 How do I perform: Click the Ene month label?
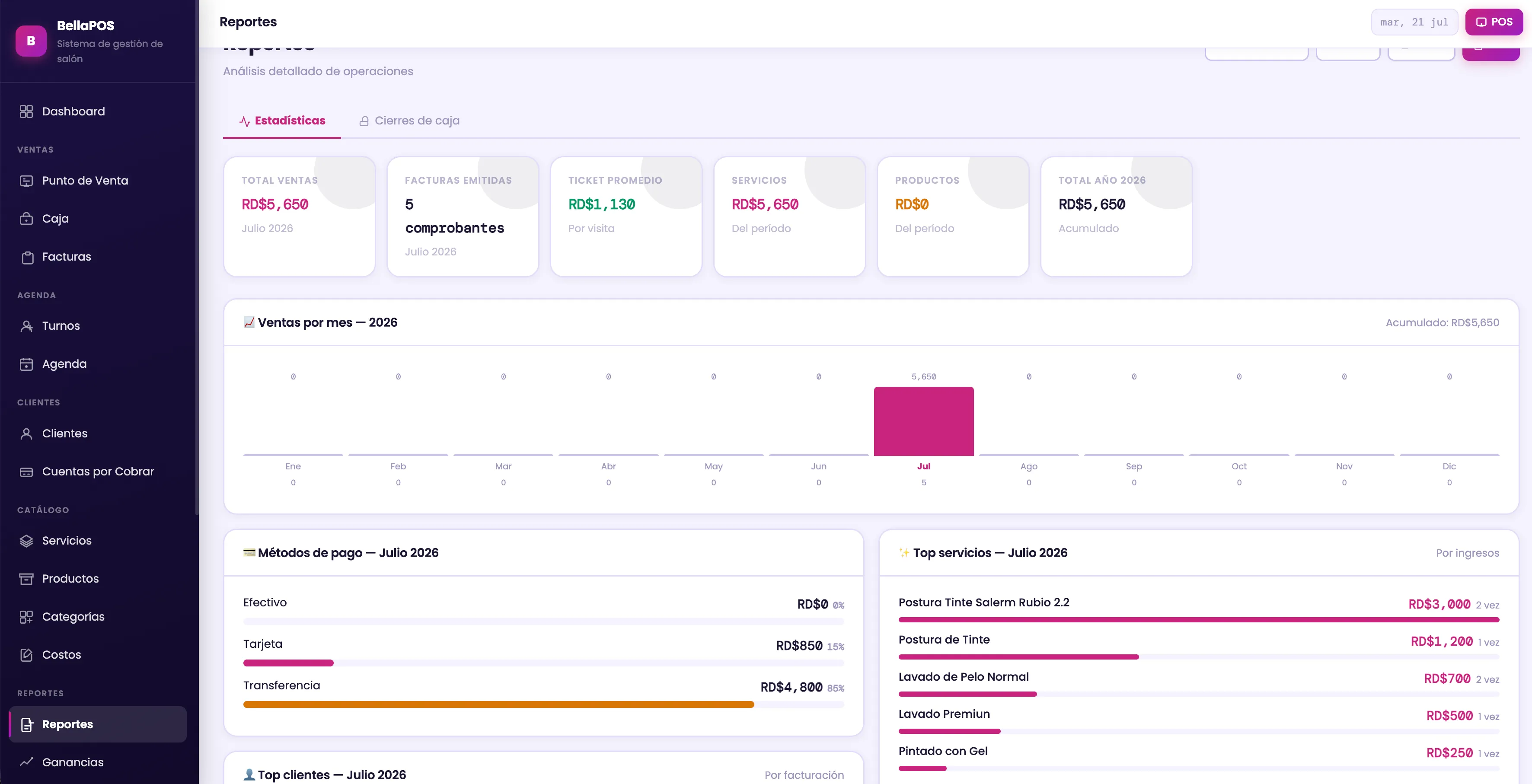coord(293,467)
